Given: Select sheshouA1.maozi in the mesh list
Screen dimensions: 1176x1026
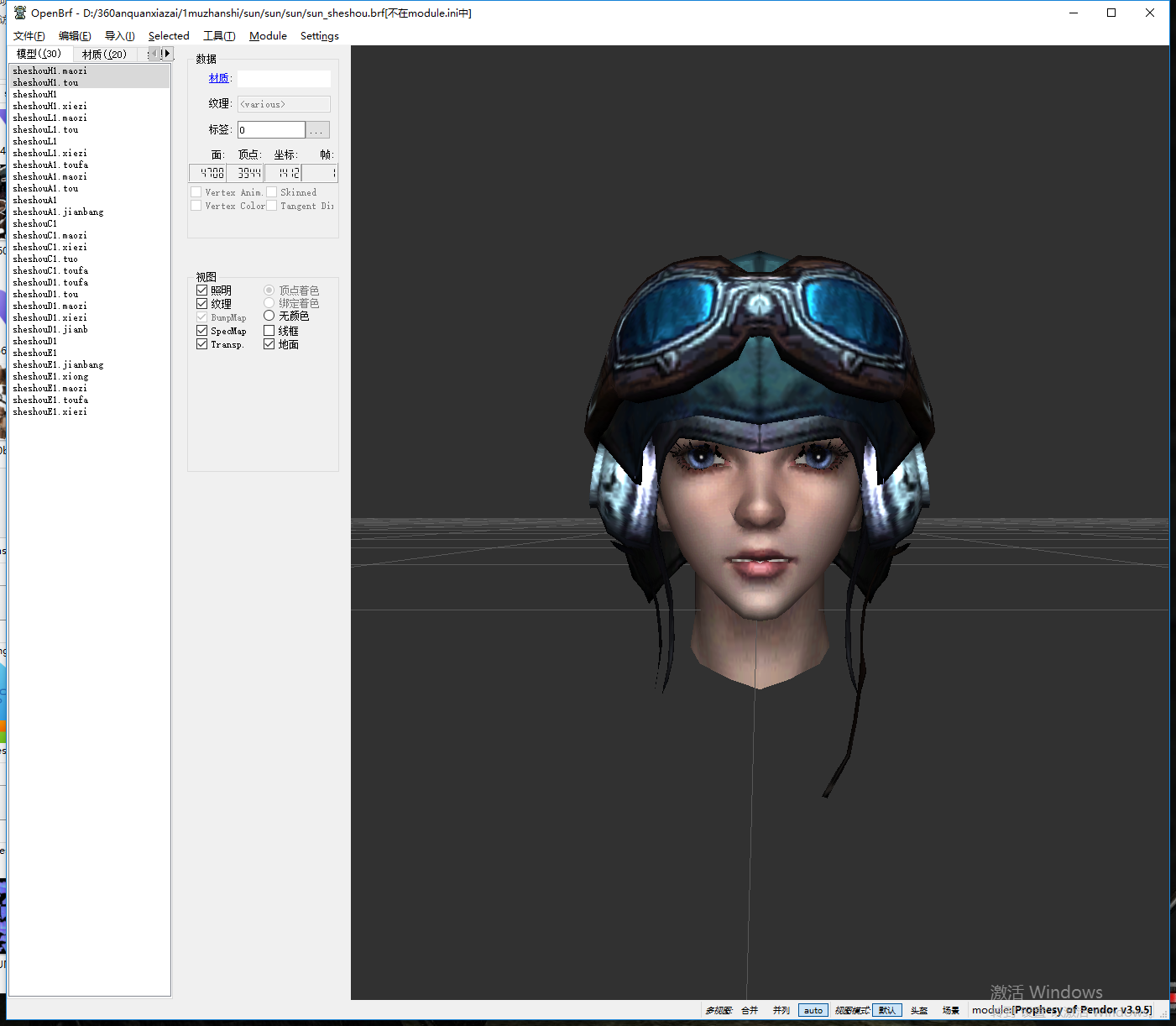Looking at the screenshot, I should (89, 176).
